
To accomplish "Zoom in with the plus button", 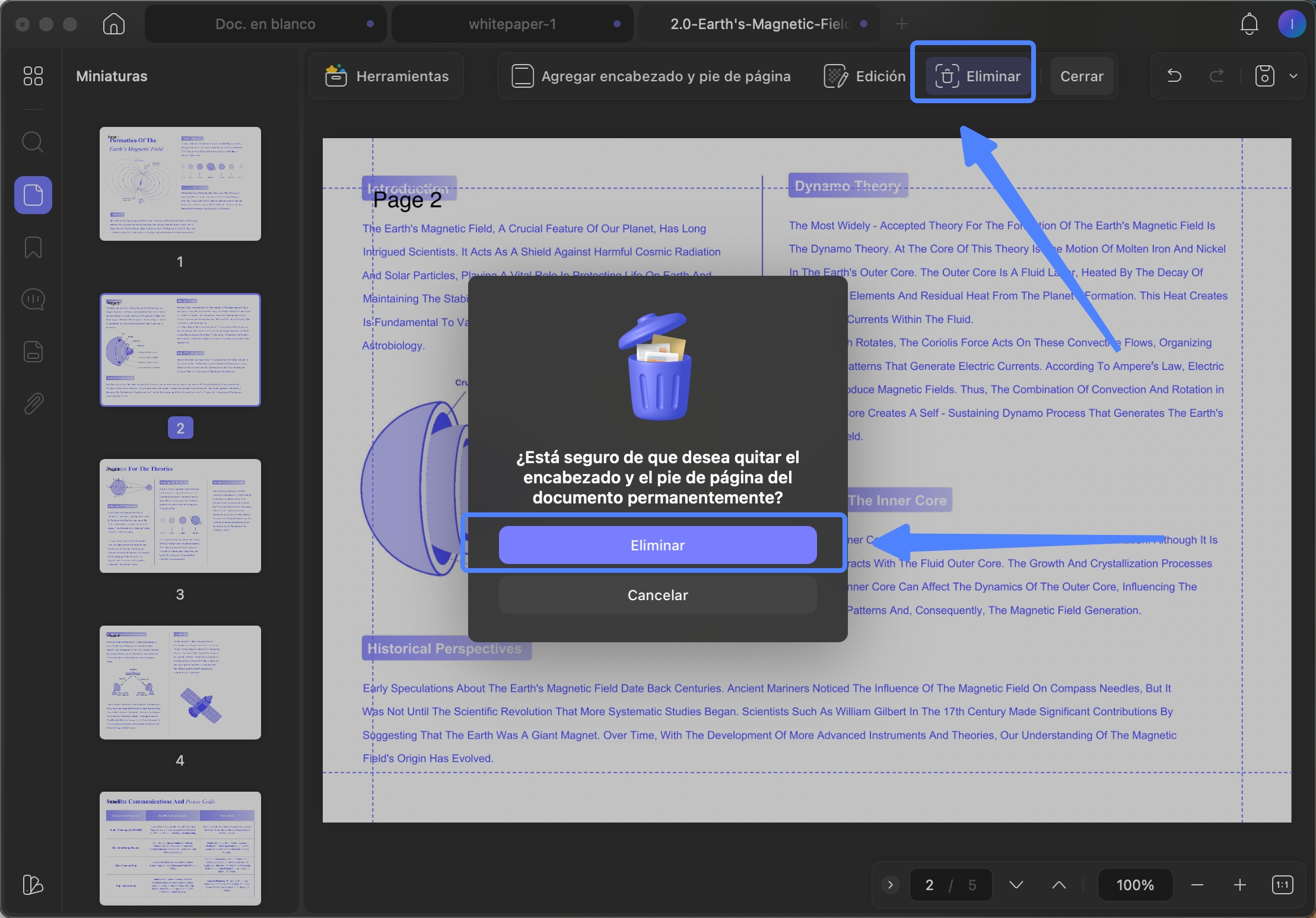I will [x=1239, y=885].
